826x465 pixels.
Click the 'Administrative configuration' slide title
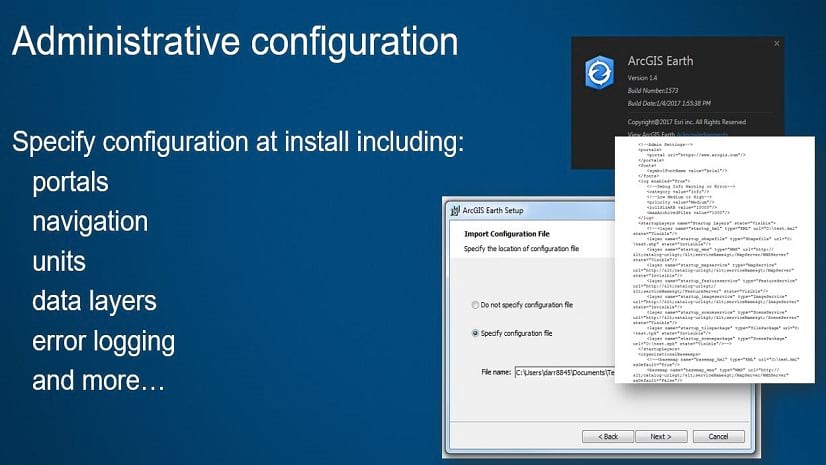click(x=235, y=42)
